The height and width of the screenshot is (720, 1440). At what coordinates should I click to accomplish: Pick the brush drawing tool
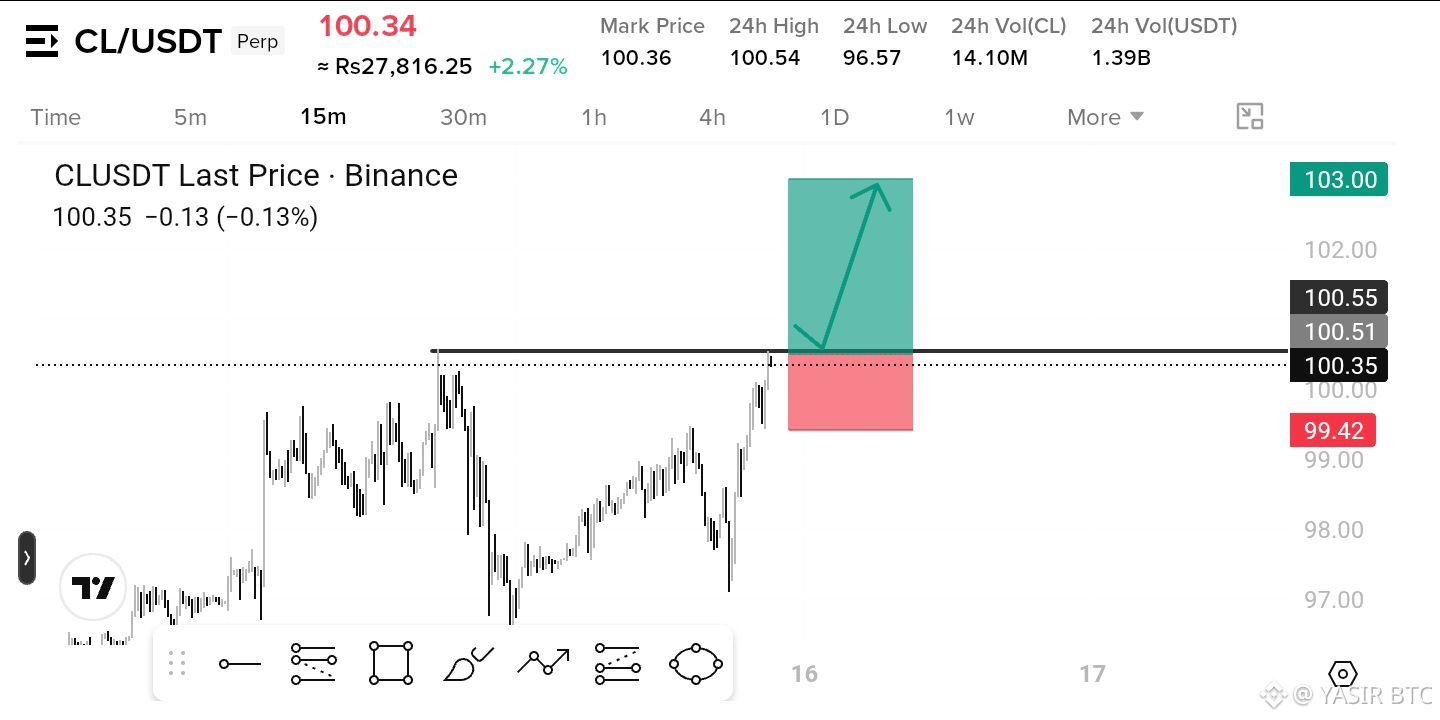pyautogui.click(x=468, y=663)
